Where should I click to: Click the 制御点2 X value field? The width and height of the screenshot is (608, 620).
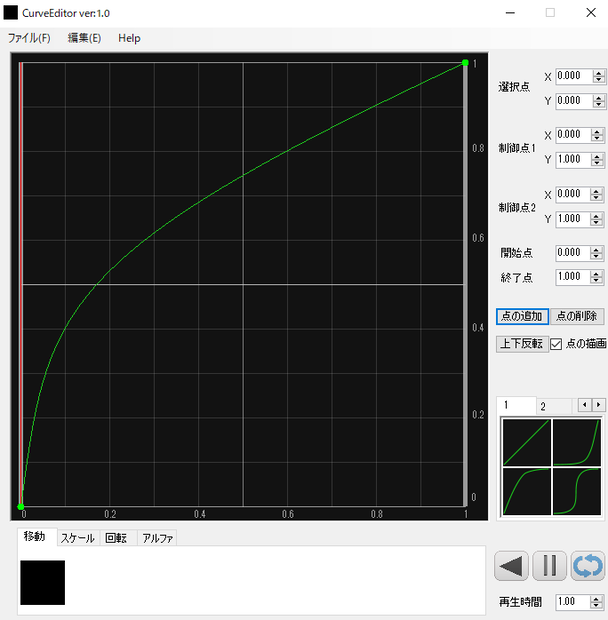[x=573, y=194]
